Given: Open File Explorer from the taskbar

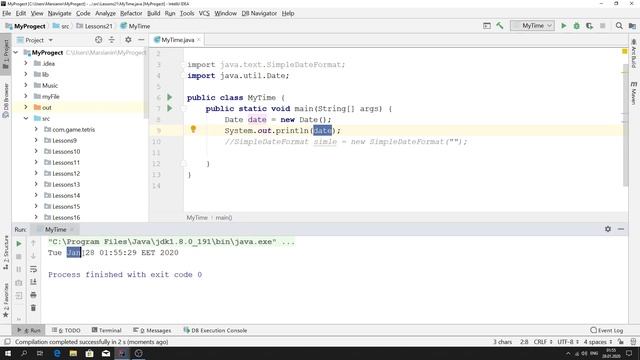Looking at the screenshot, I should pos(73,353).
